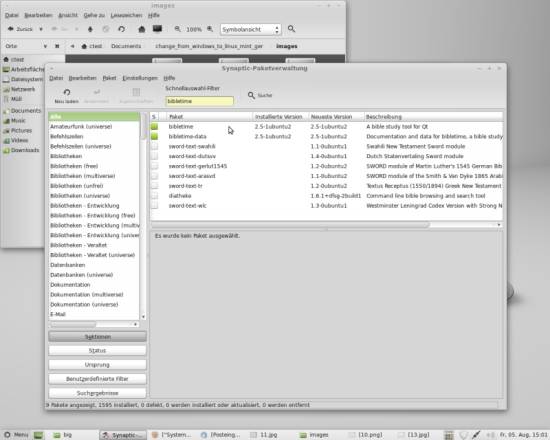Zoom out with the magnifier minus icon
This screenshot has width=550, height=440.
(178, 29)
